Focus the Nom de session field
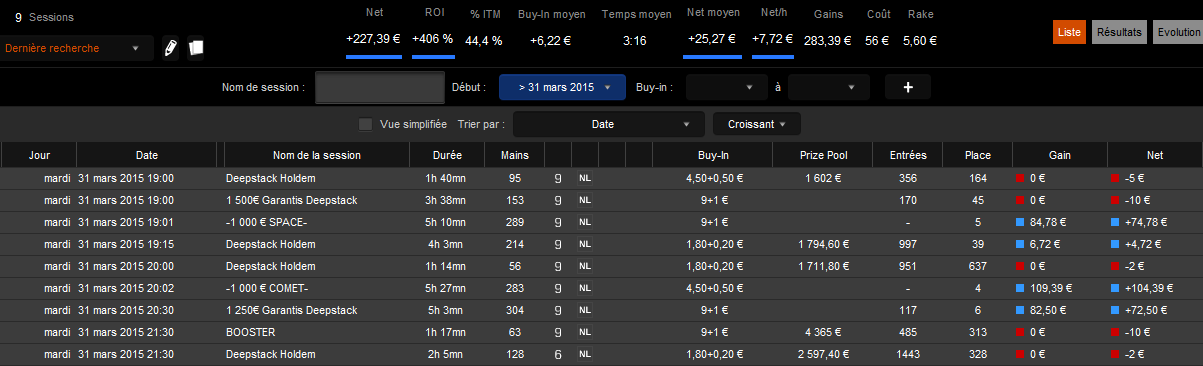 (x=379, y=87)
